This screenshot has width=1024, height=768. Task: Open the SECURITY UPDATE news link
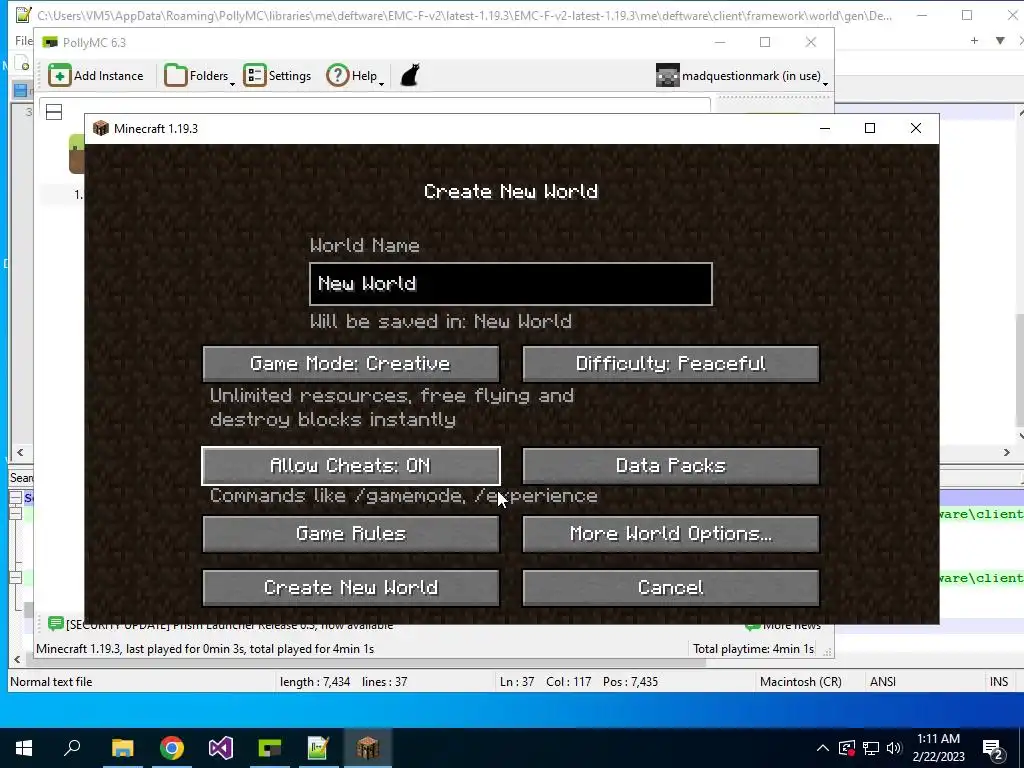(229, 625)
